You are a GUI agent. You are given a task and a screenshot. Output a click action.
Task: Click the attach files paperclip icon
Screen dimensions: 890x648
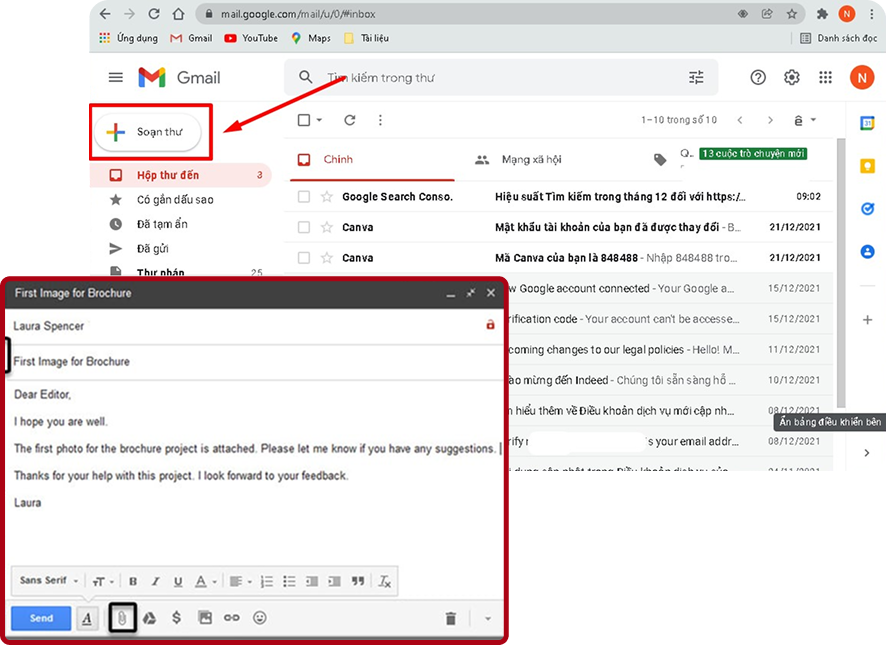[x=122, y=618]
